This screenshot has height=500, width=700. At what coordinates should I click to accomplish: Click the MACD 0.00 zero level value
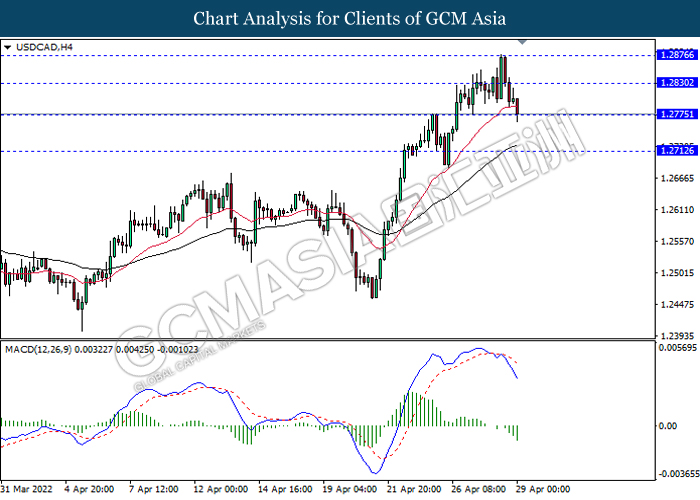click(x=668, y=426)
